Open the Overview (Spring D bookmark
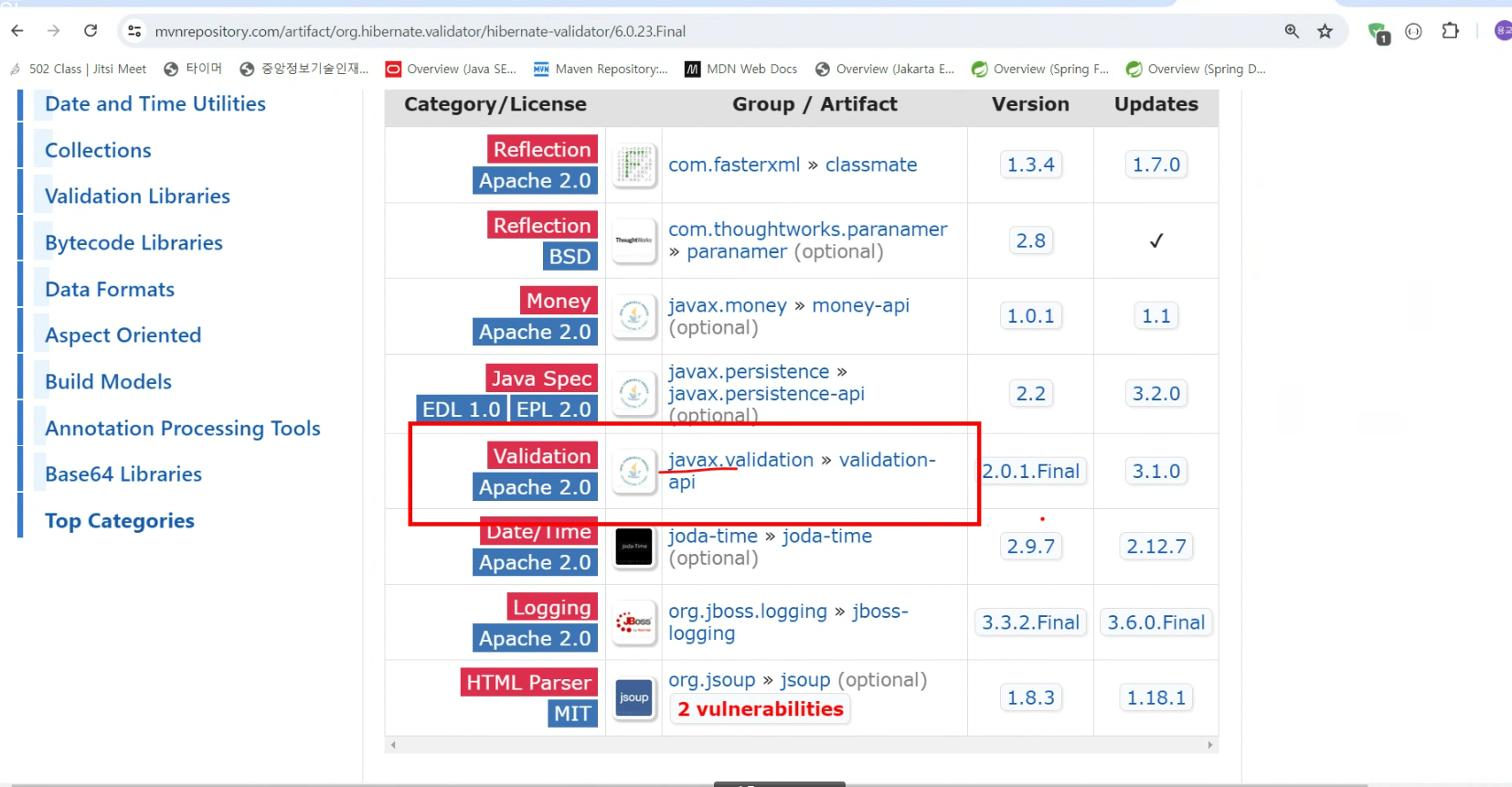 (1196, 69)
